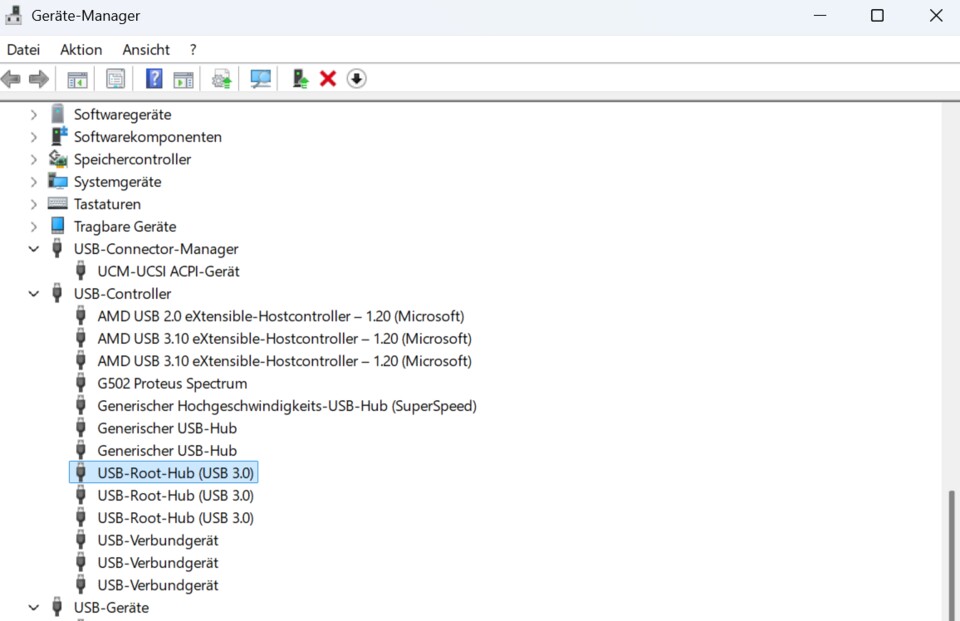Open the Aktion menu
The width and height of the screenshot is (960, 621).
point(81,49)
